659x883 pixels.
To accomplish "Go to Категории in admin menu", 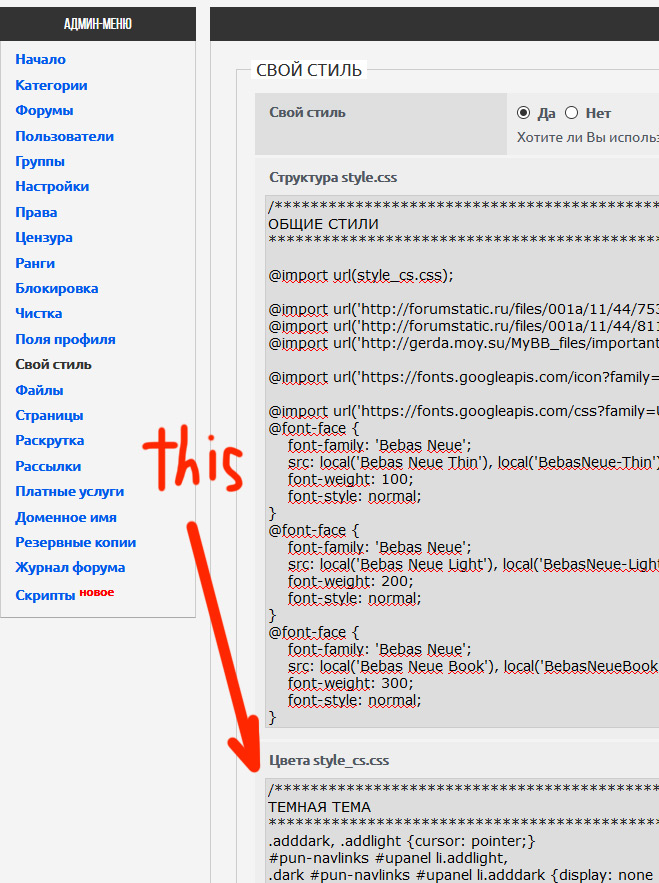I will point(51,86).
